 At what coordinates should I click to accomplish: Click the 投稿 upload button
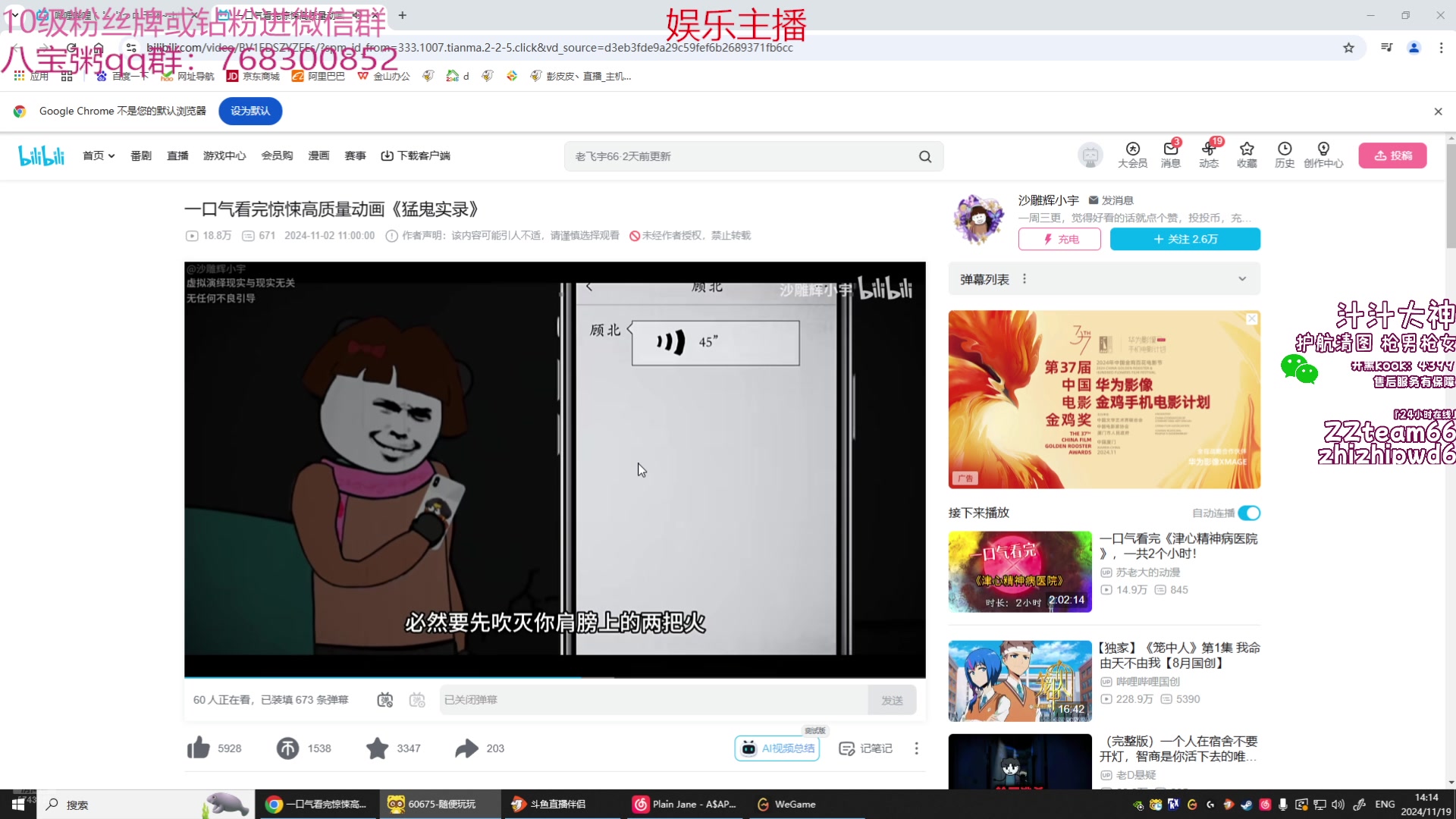[1392, 155]
